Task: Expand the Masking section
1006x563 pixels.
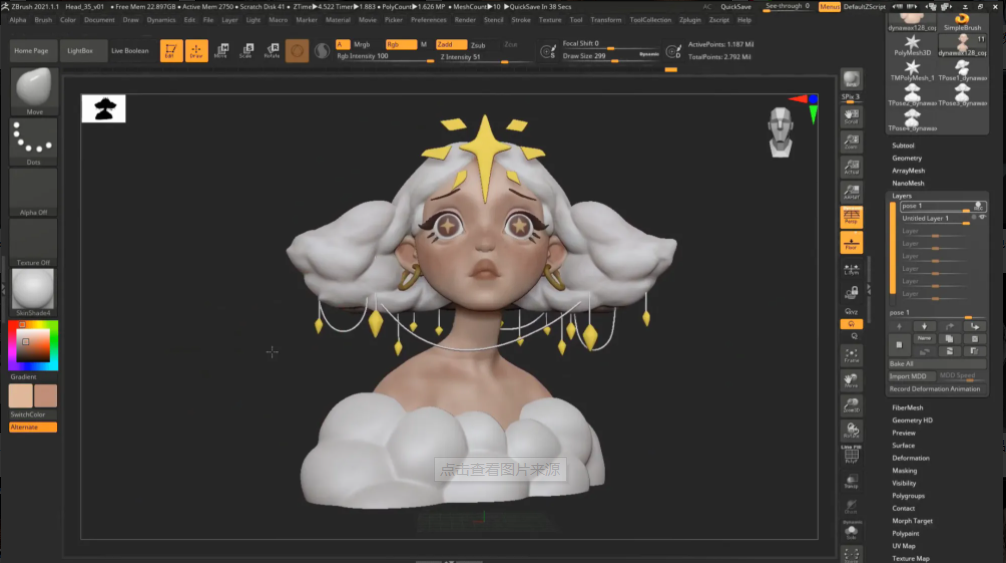Action: (904, 471)
